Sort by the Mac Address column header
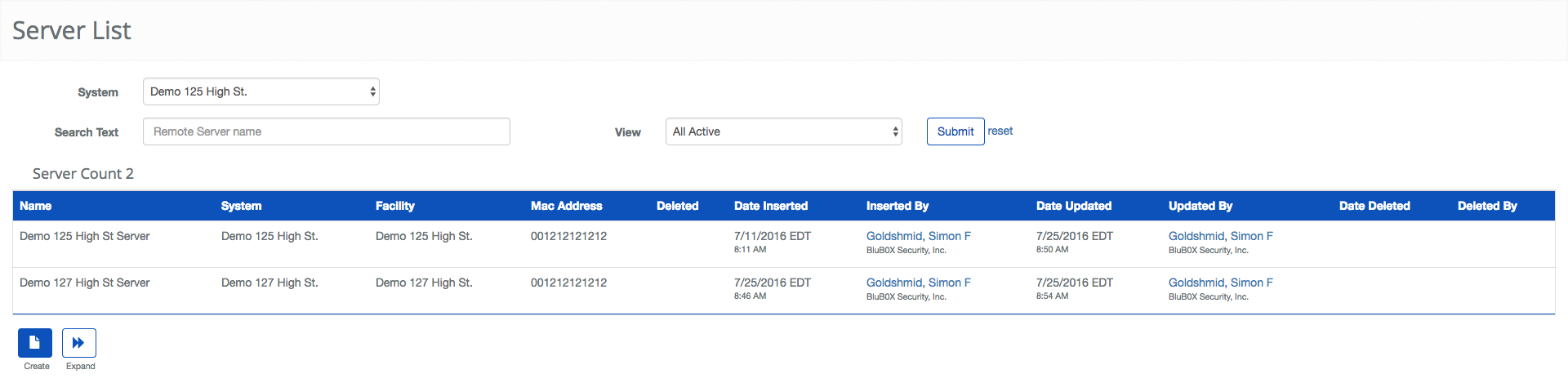Viewport: 1568px width, 383px height. click(x=566, y=206)
